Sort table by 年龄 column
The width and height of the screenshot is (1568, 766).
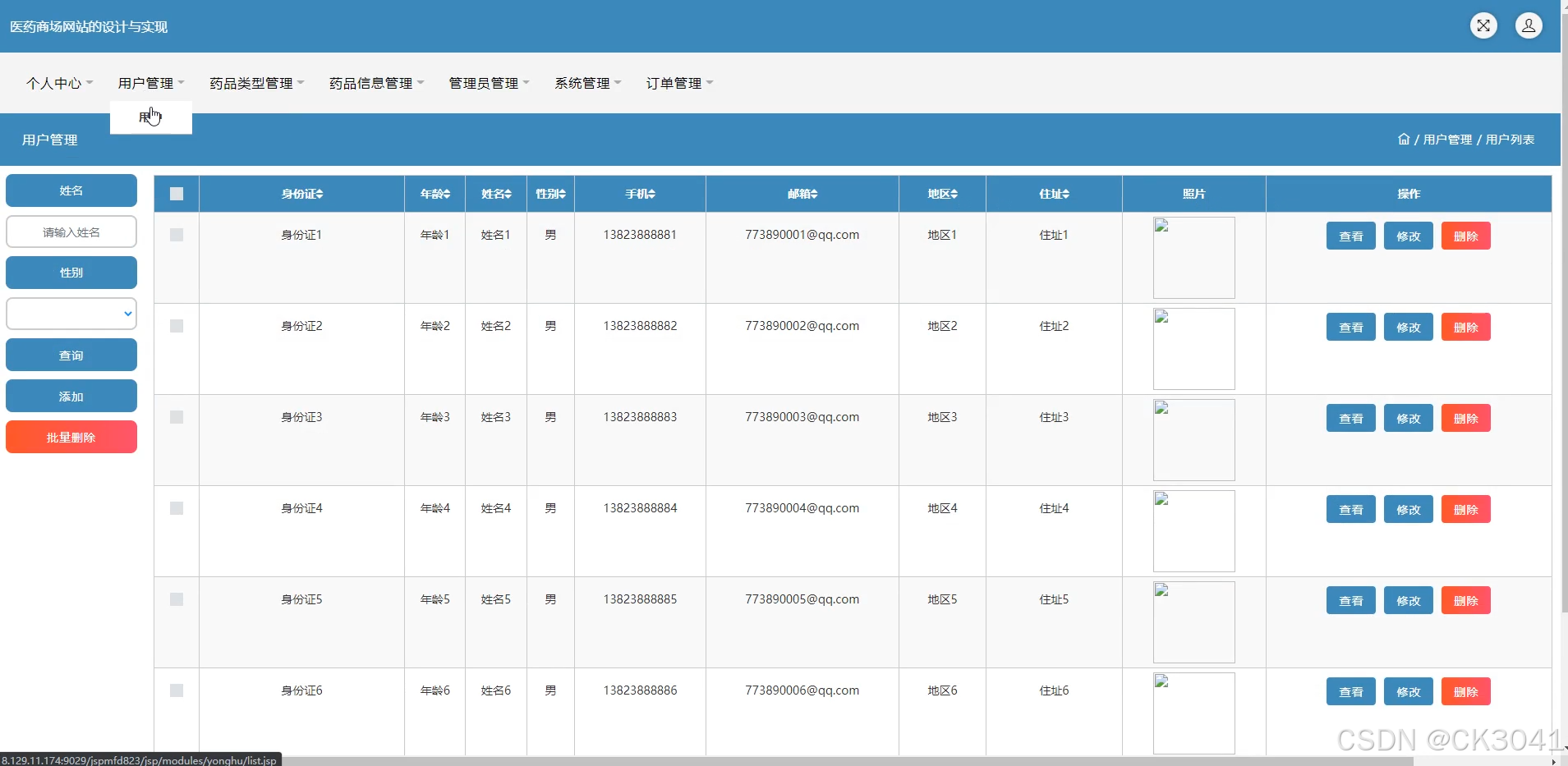point(435,194)
